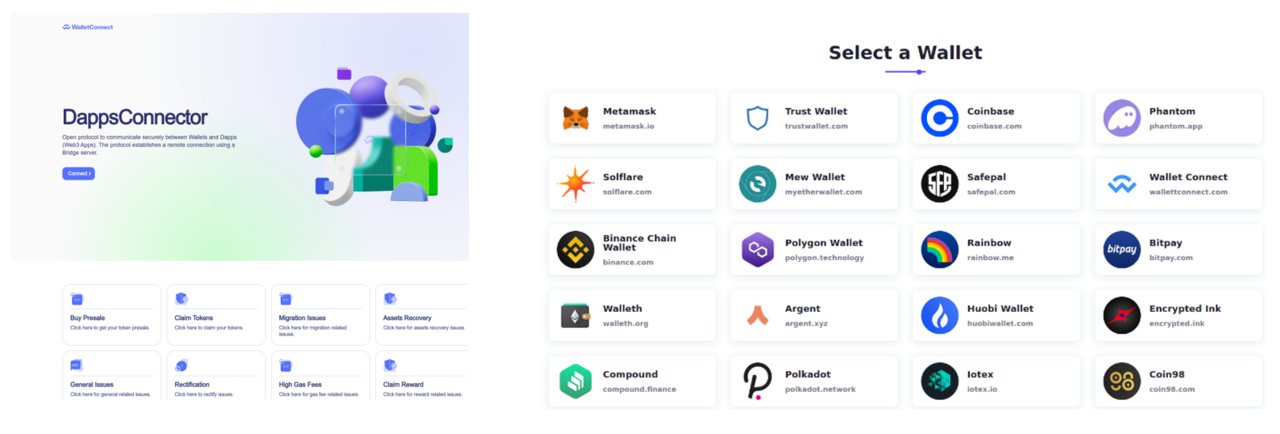Choose the Trust Wallet shield icon

(758, 118)
